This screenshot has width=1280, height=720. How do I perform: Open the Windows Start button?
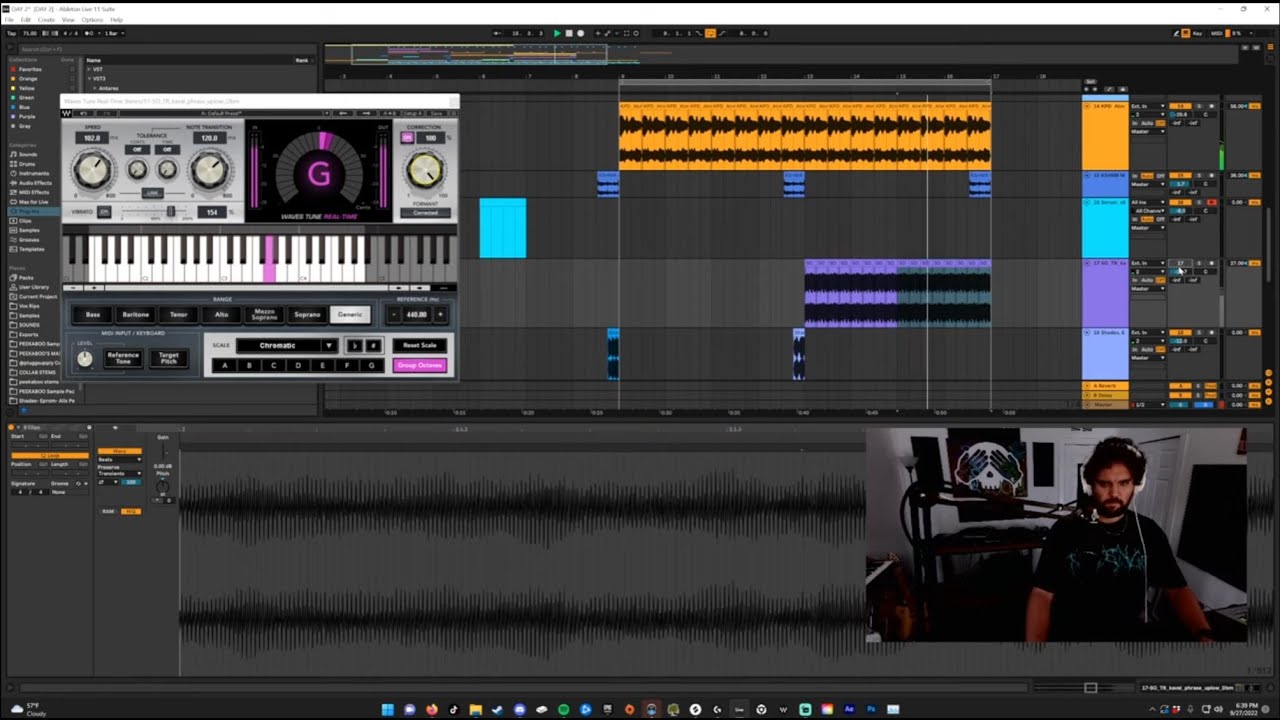coord(387,710)
